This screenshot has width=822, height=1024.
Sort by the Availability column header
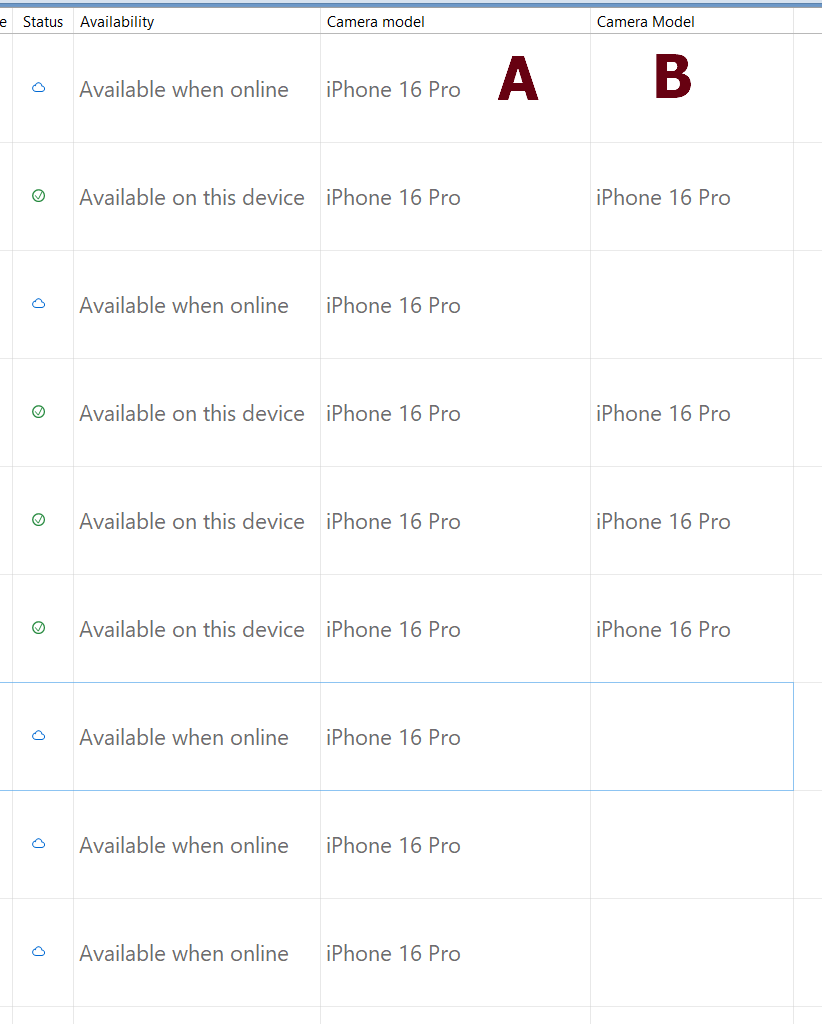pos(117,22)
